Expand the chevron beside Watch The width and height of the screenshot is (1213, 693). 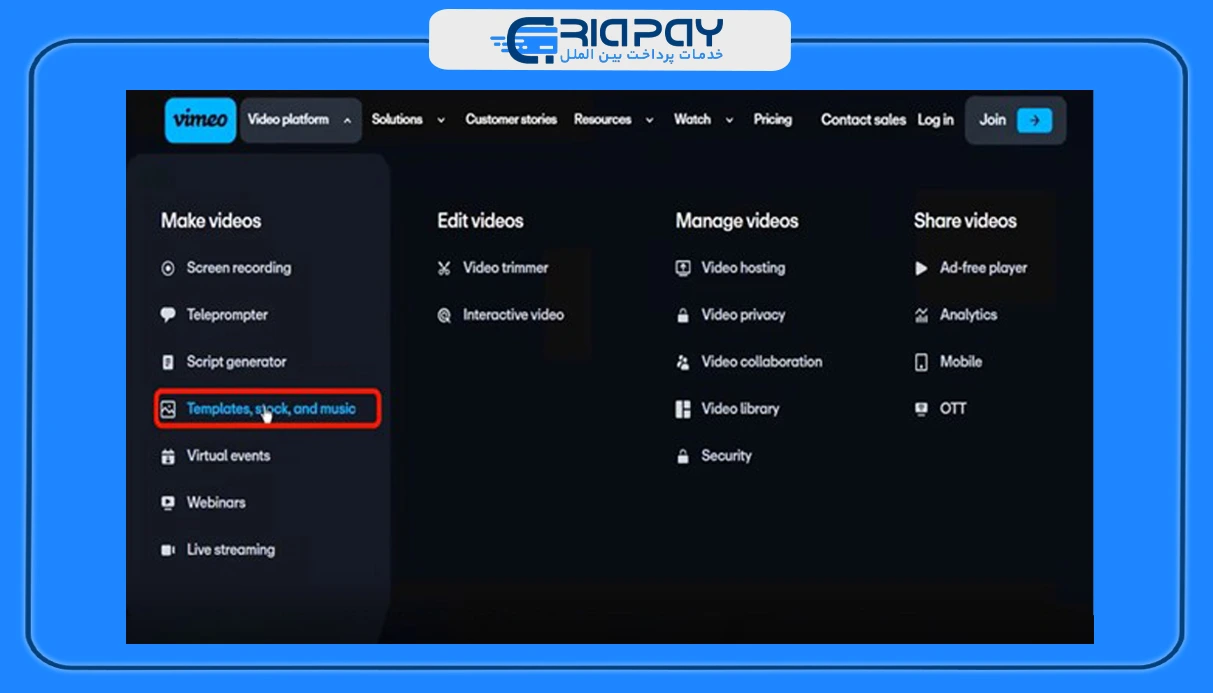tap(729, 120)
